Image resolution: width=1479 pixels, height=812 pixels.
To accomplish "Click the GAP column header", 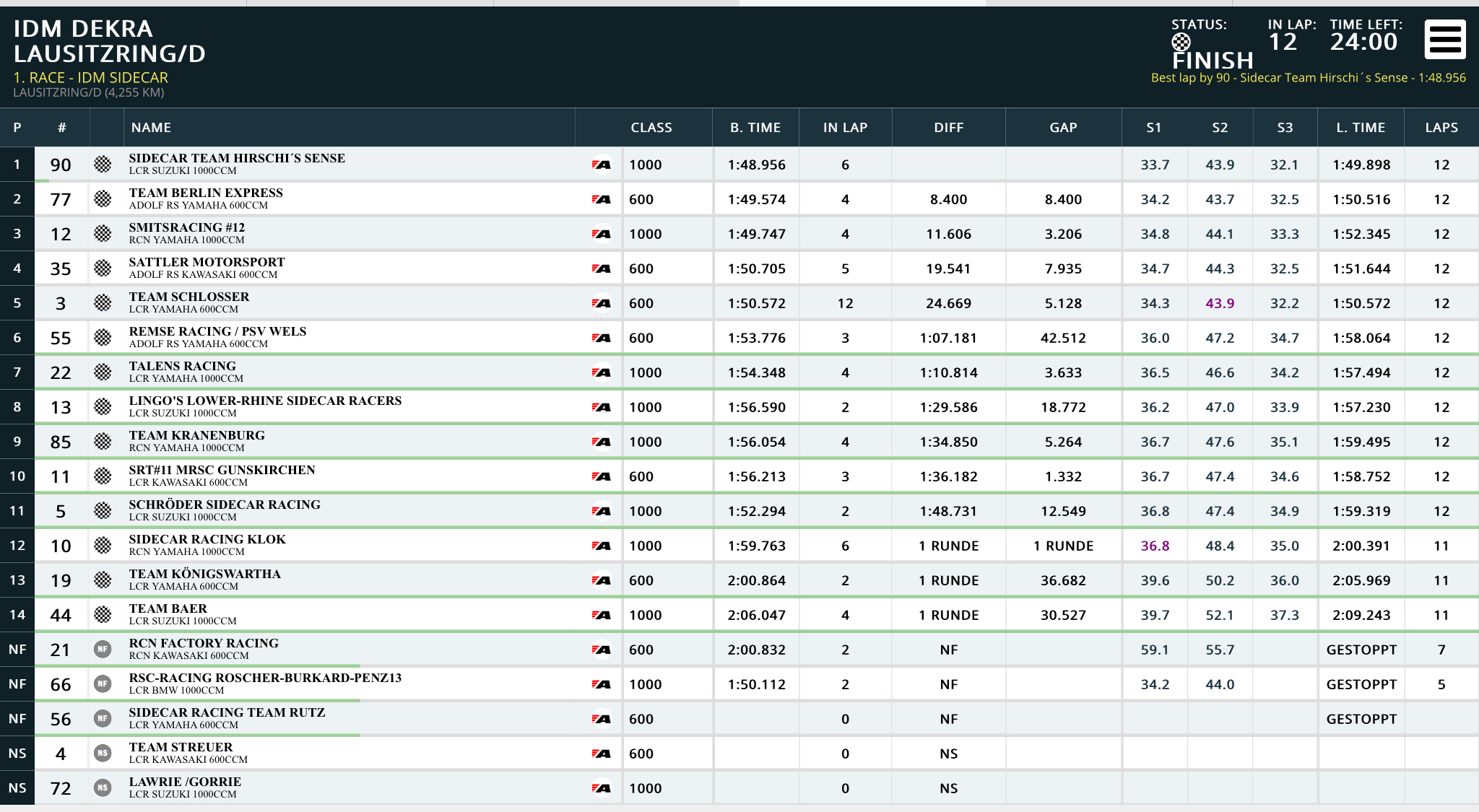I will tap(1063, 128).
